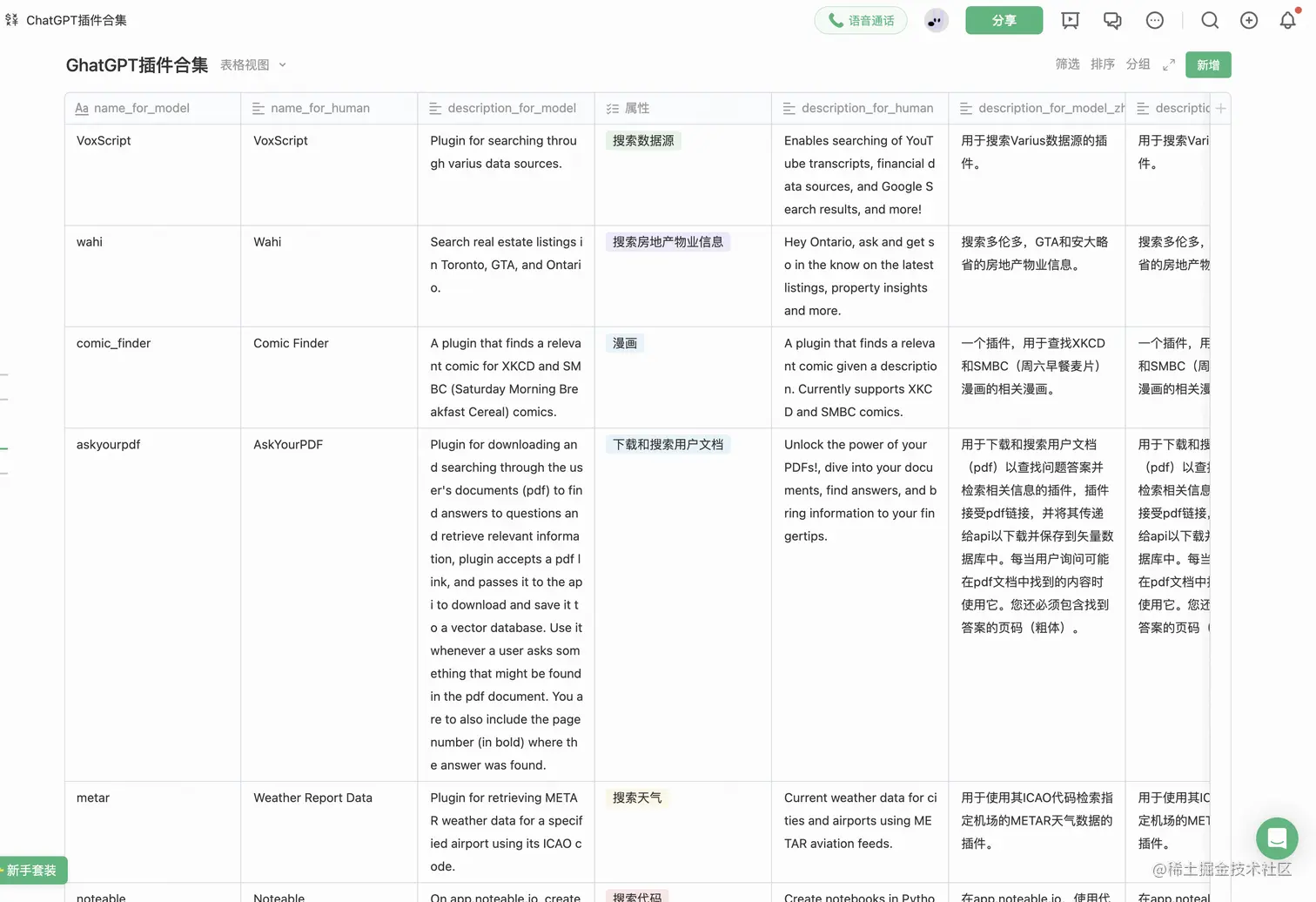Screen dimensions: 1316x902
Task: Open the 排序 sort option
Action: (1103, 64)
